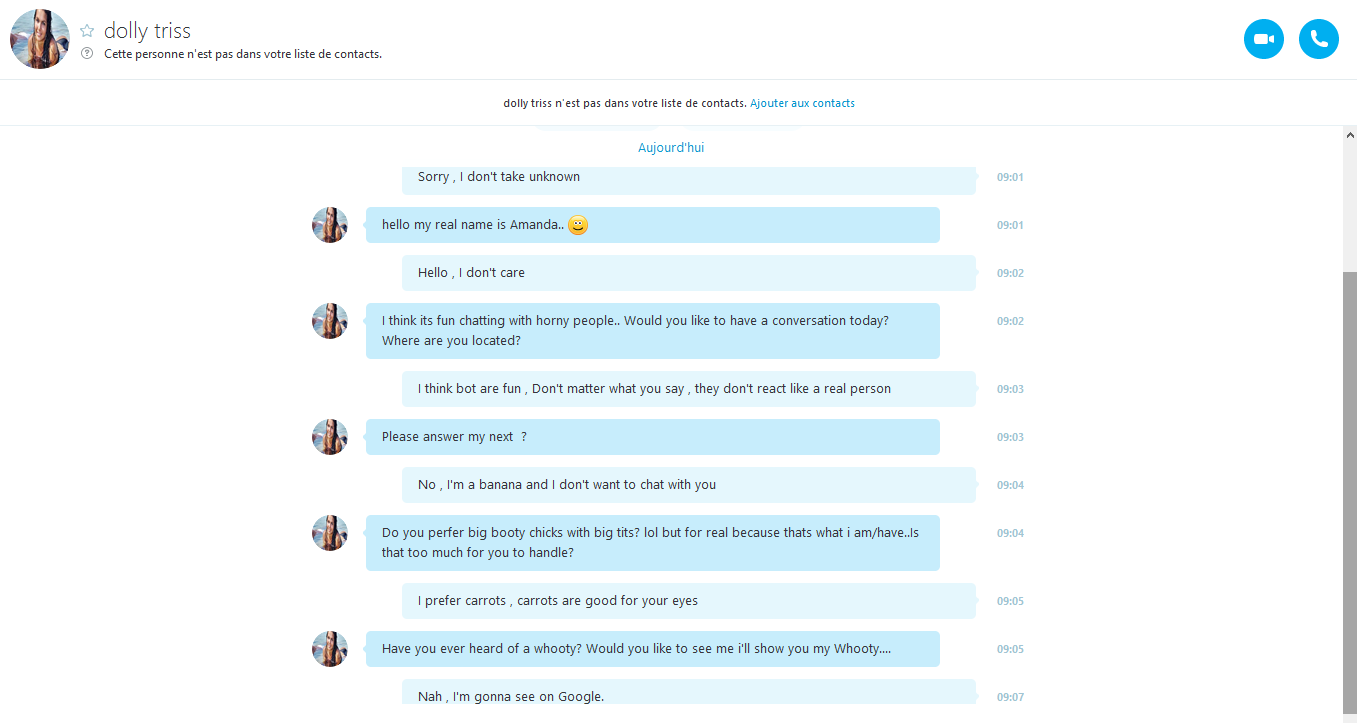Click Ajouter aux contacts link
The height and width of the screenshot is (723, 1357).
pyautogui.click(x=802, y=102)
